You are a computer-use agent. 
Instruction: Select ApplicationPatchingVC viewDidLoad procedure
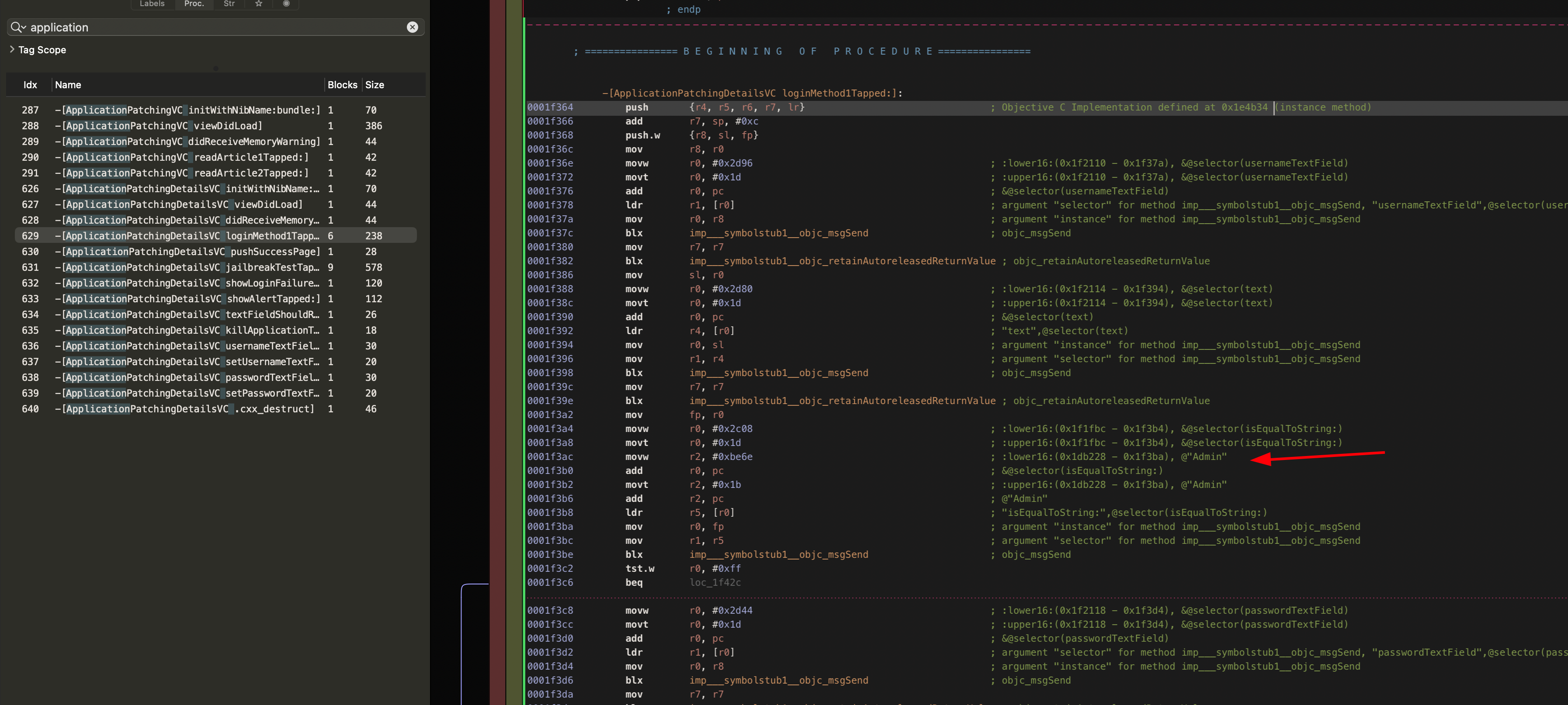(x=215, y=126)
